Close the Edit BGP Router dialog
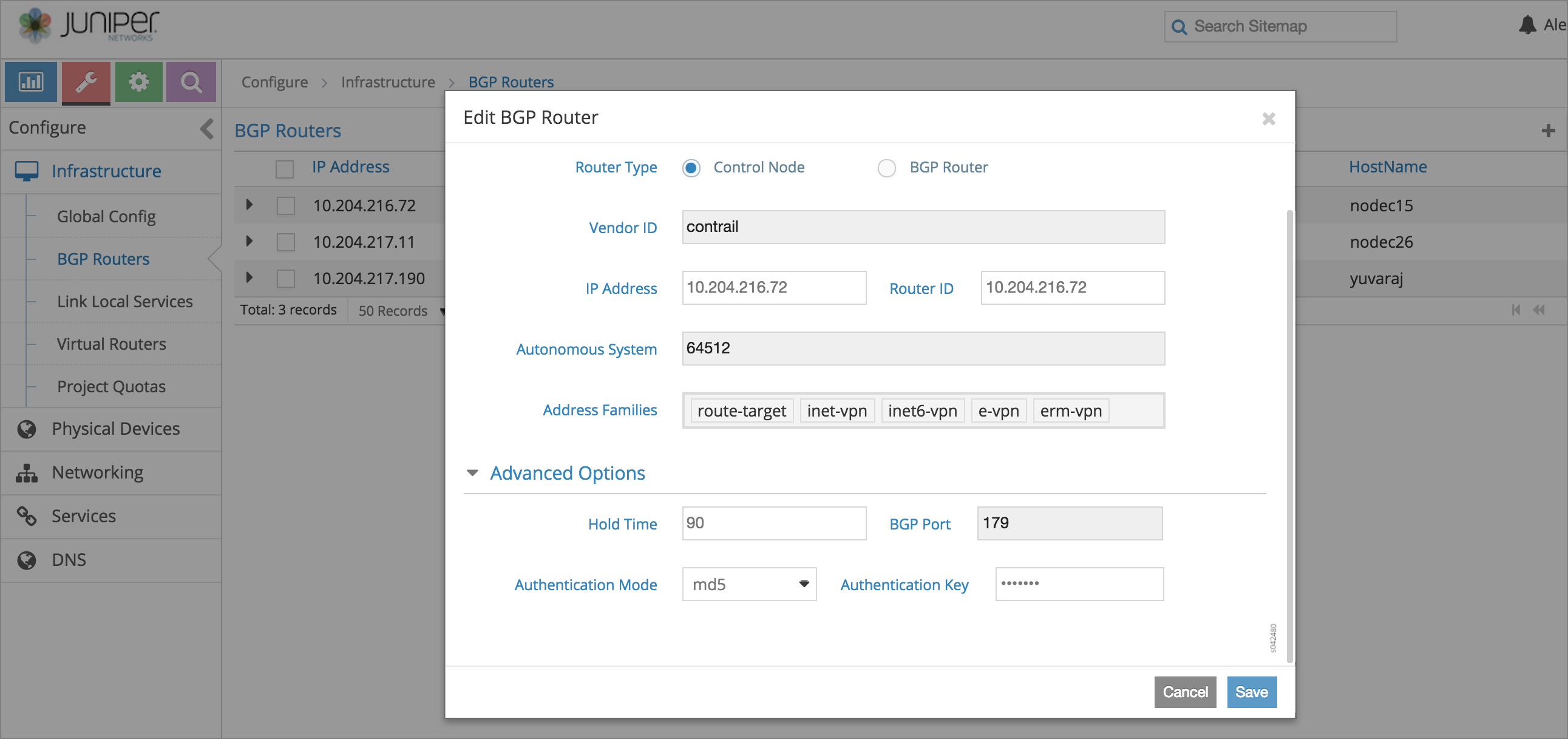1568x739 pixels. tap(1269, 118)
